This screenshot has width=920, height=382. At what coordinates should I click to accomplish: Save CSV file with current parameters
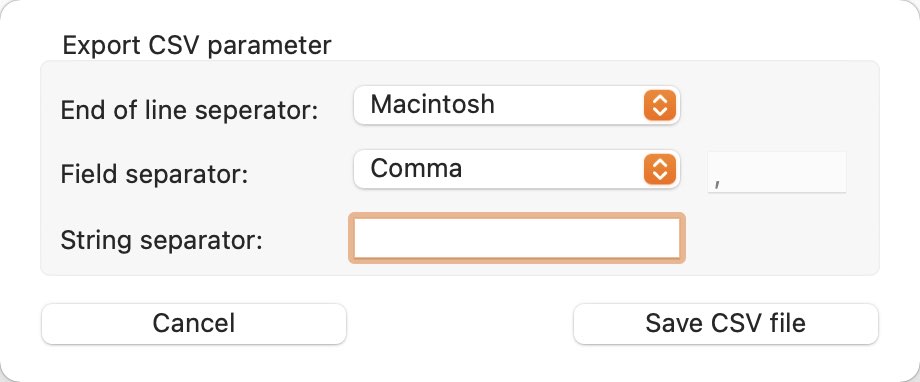(x=725, y=323)
